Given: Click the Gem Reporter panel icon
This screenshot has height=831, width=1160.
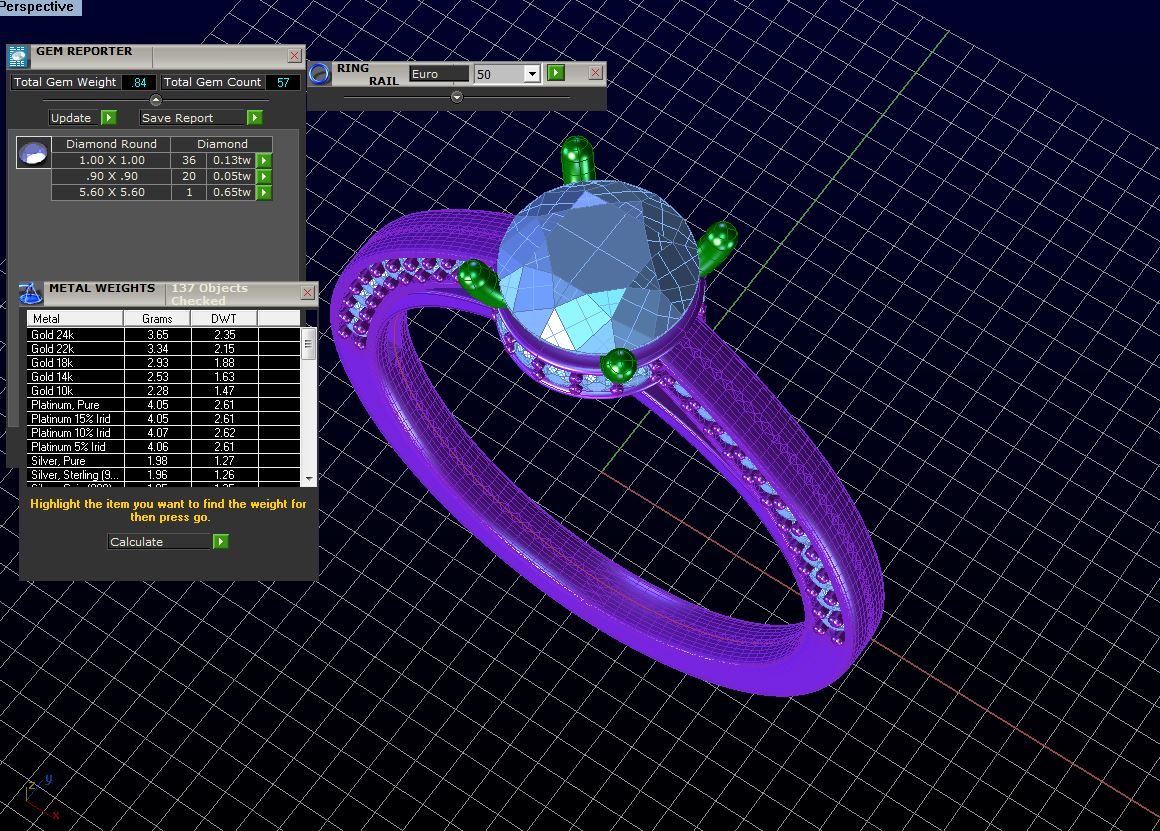Looking at the screenshot, I should 18,56.
